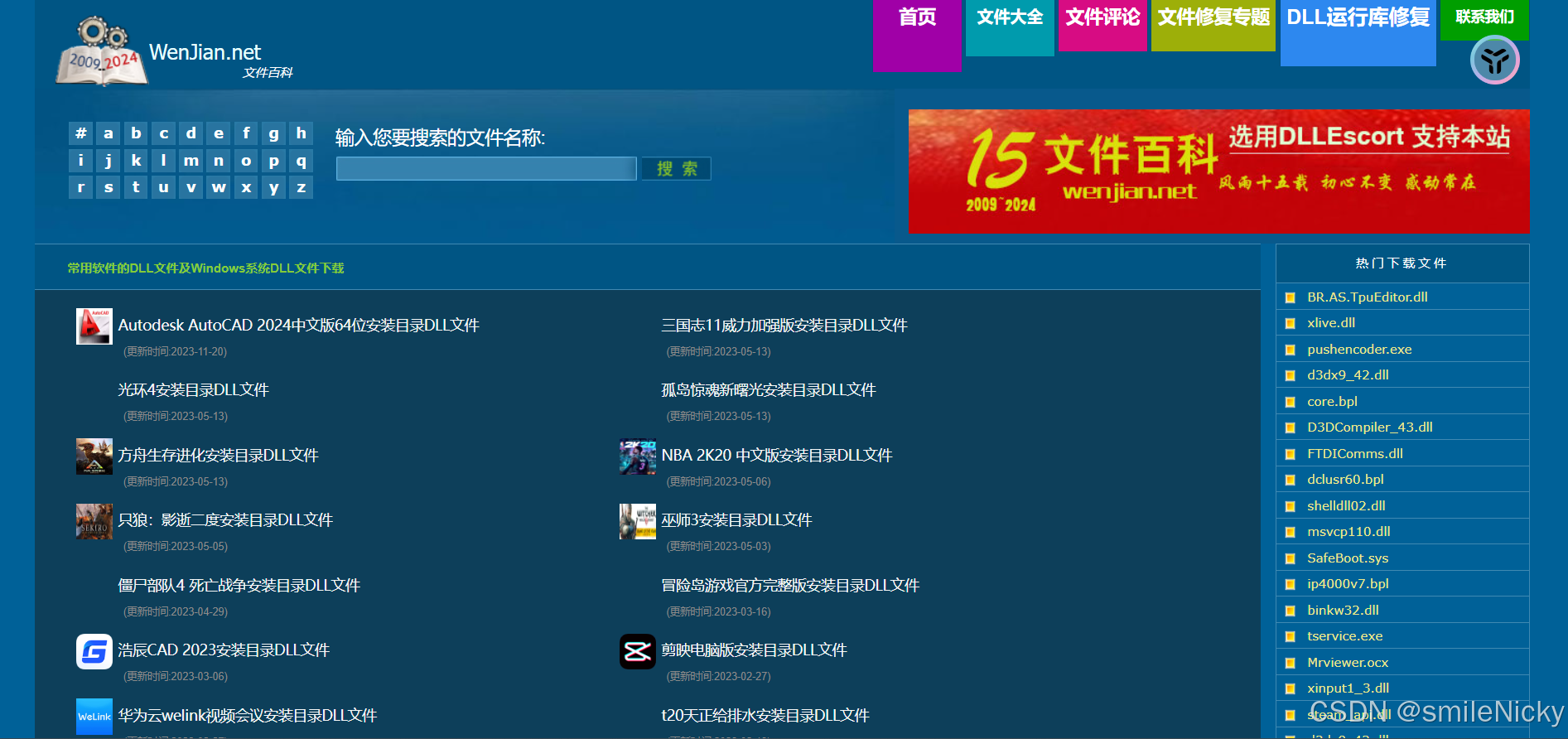Open 僵尸部队4 死亡战争 DLL link
Screen dimensions: 1568x739
pyautogui.click(x=239, y=586)
